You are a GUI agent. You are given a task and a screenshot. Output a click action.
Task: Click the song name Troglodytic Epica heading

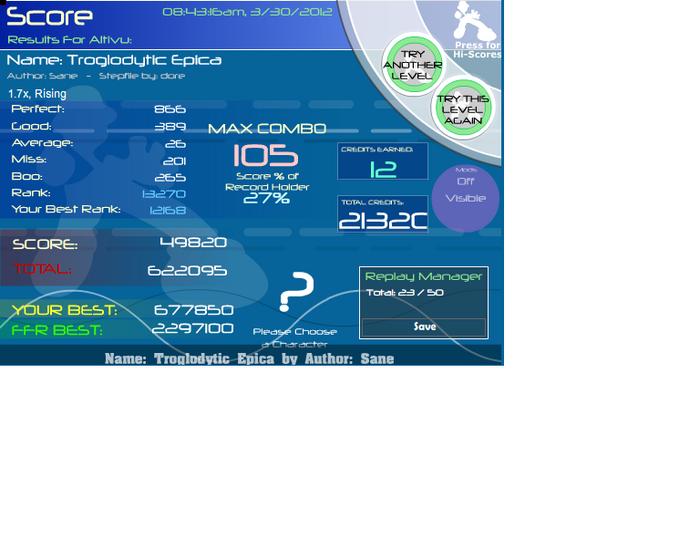point(114,60)
